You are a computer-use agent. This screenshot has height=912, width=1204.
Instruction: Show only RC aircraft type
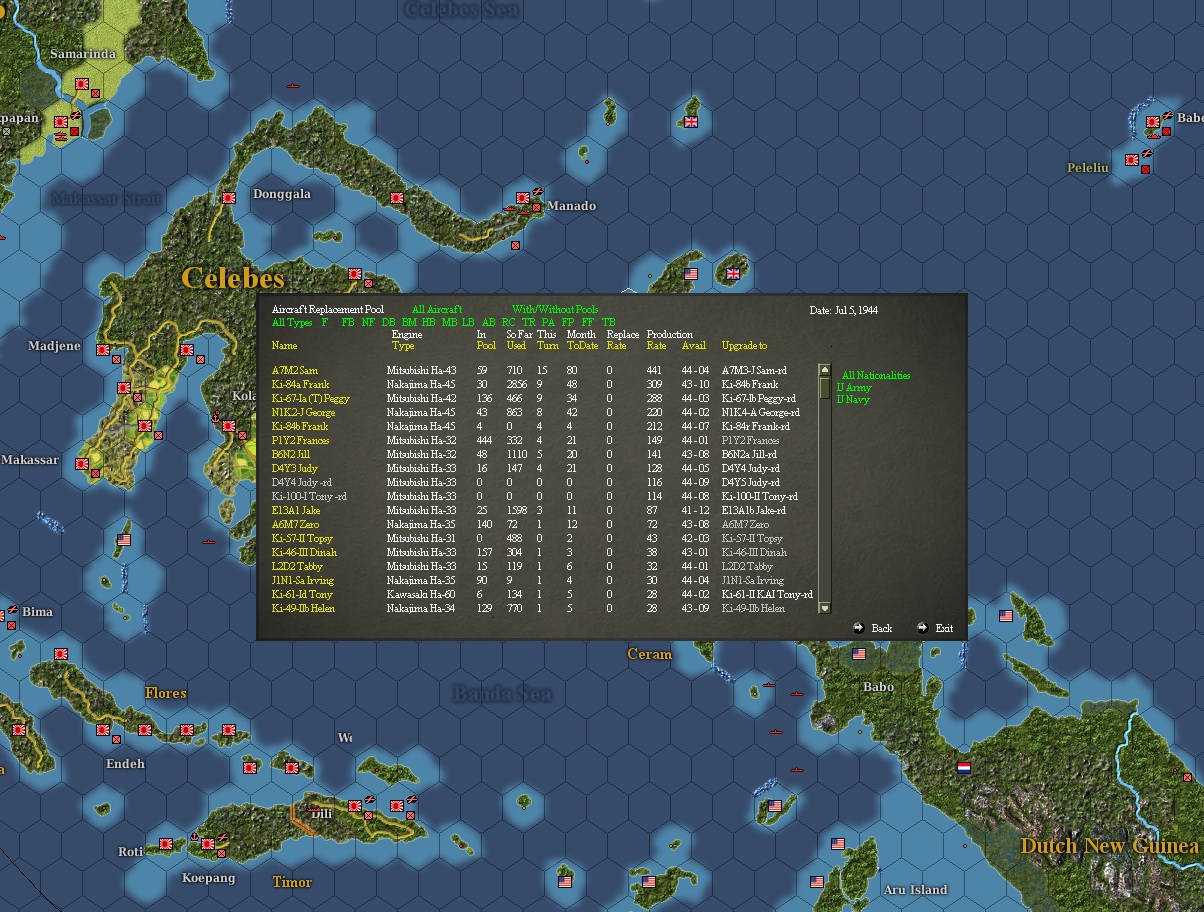tap(509, 323)
